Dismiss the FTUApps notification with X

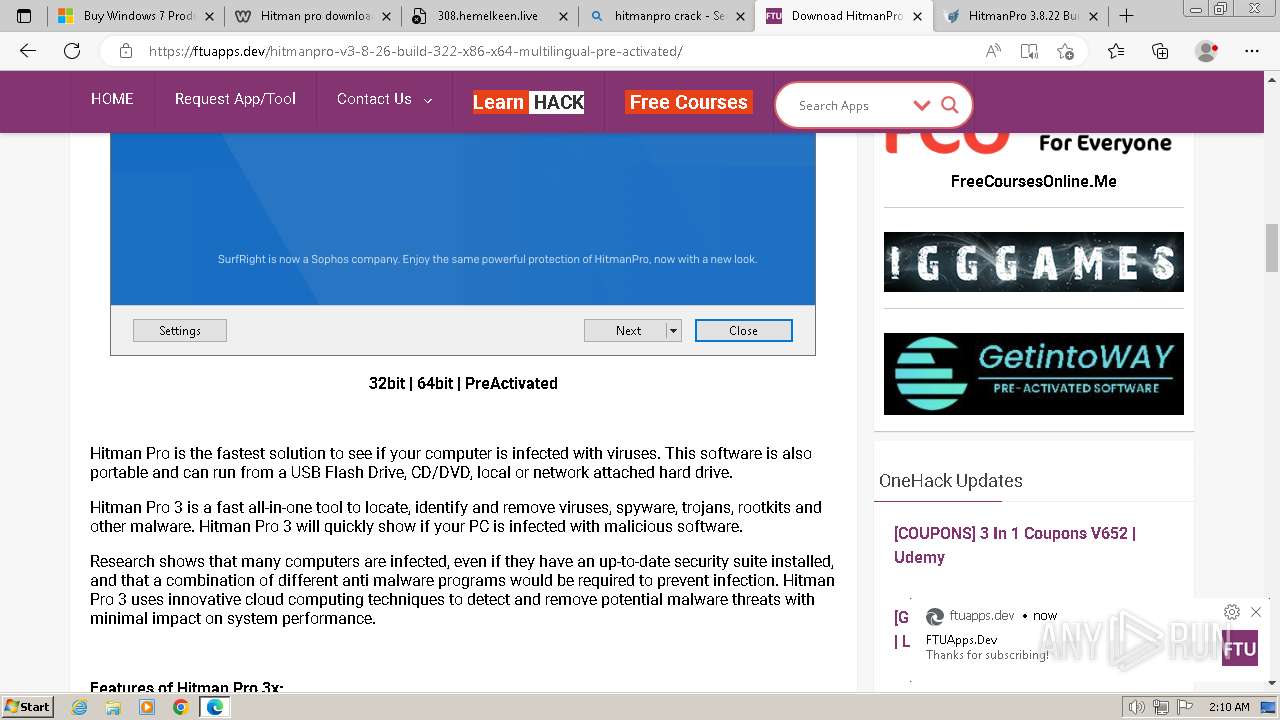(1256, 612)
